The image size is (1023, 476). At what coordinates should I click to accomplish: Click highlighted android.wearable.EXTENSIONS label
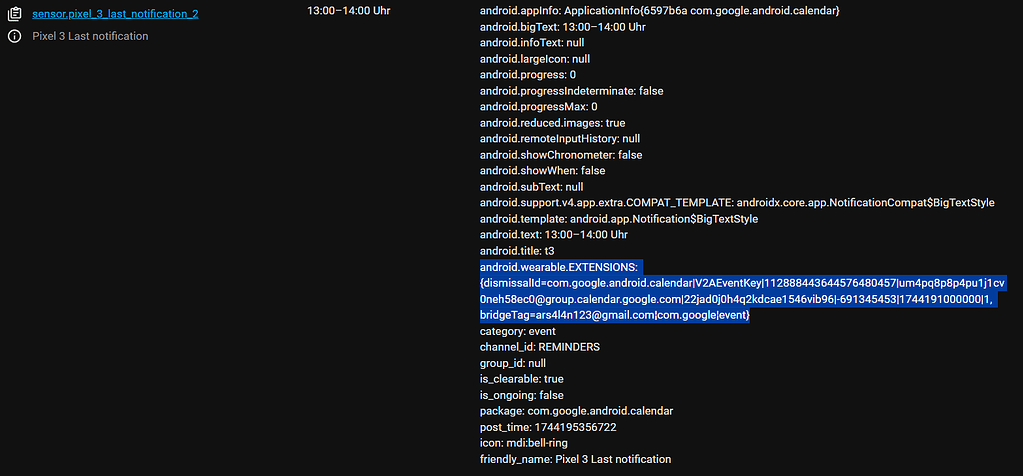click(x=558, y=267)
